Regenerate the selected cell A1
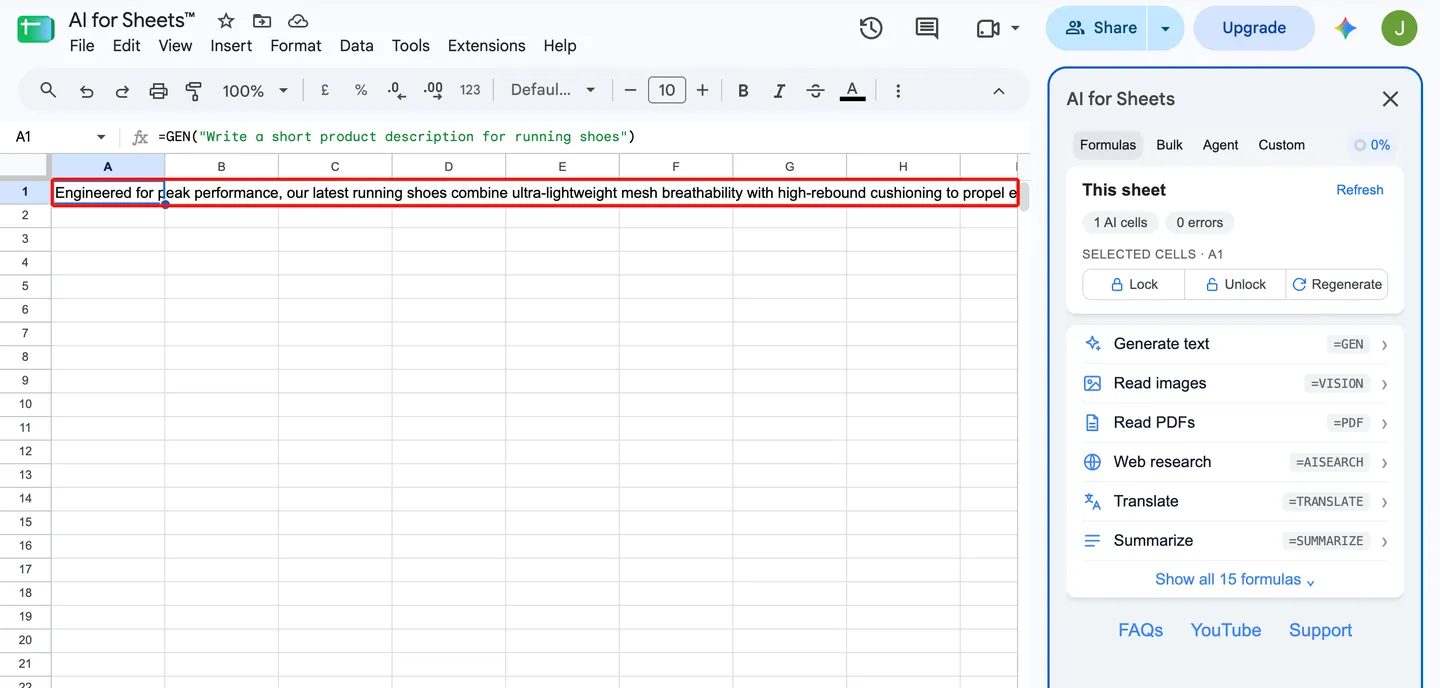This screenshot has height=688, width=1440. 1337,284
